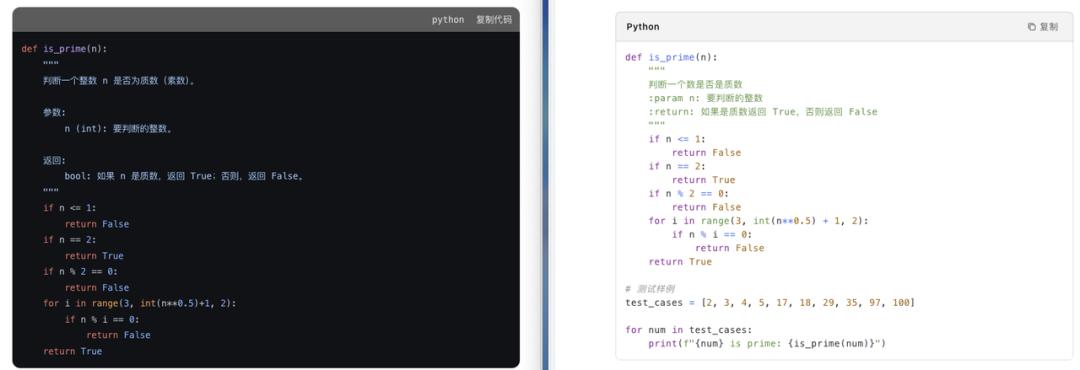This screenshot has width=1080, height=370.
Task: Click the final 'return True' line in the dark block
Action: pyautogui.click(x=72, y=351)
